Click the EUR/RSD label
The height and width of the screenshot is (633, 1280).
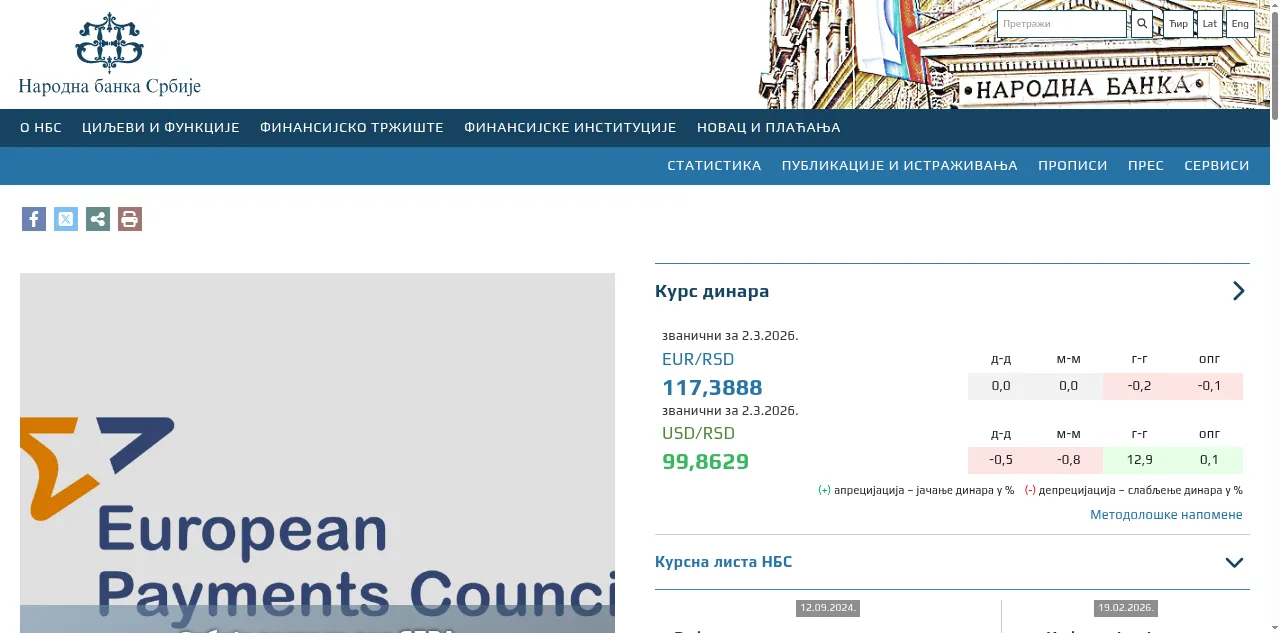point(698,360)
